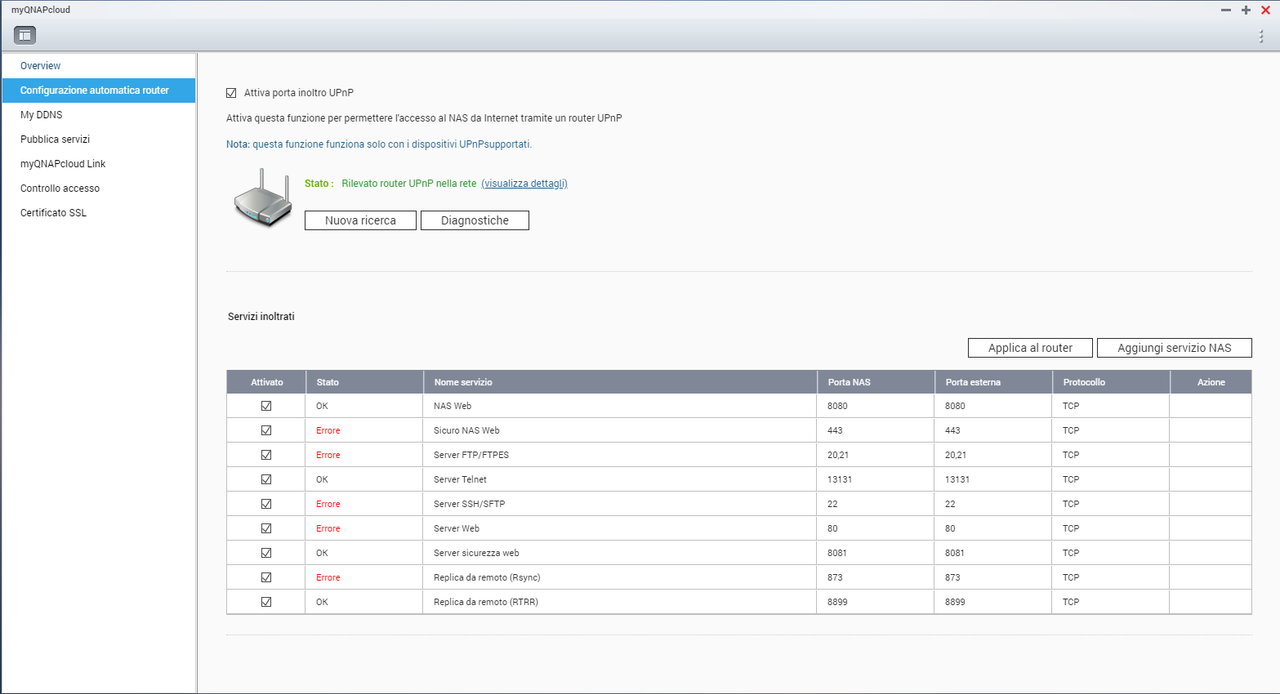Select Replica da remoto (RTRR) row name
This screenshot has width=1280, height=694.
(486, 602)
